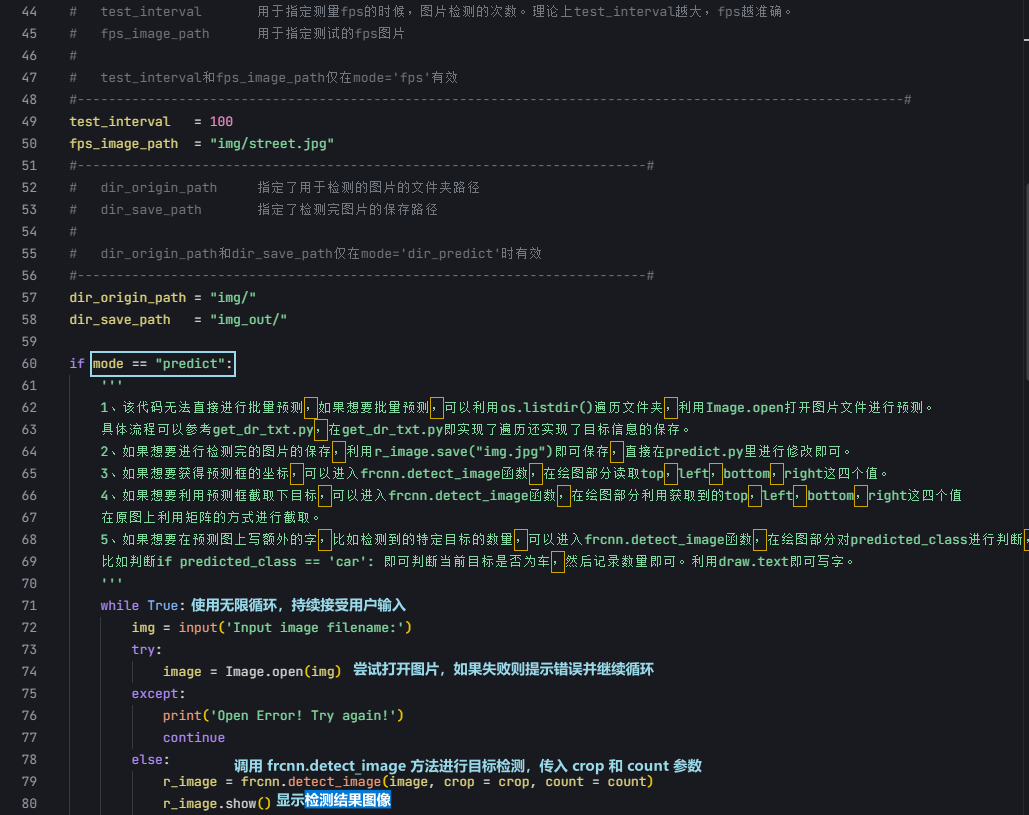
Task: Click the continue statement on line 77
Action: pos(193,737)
